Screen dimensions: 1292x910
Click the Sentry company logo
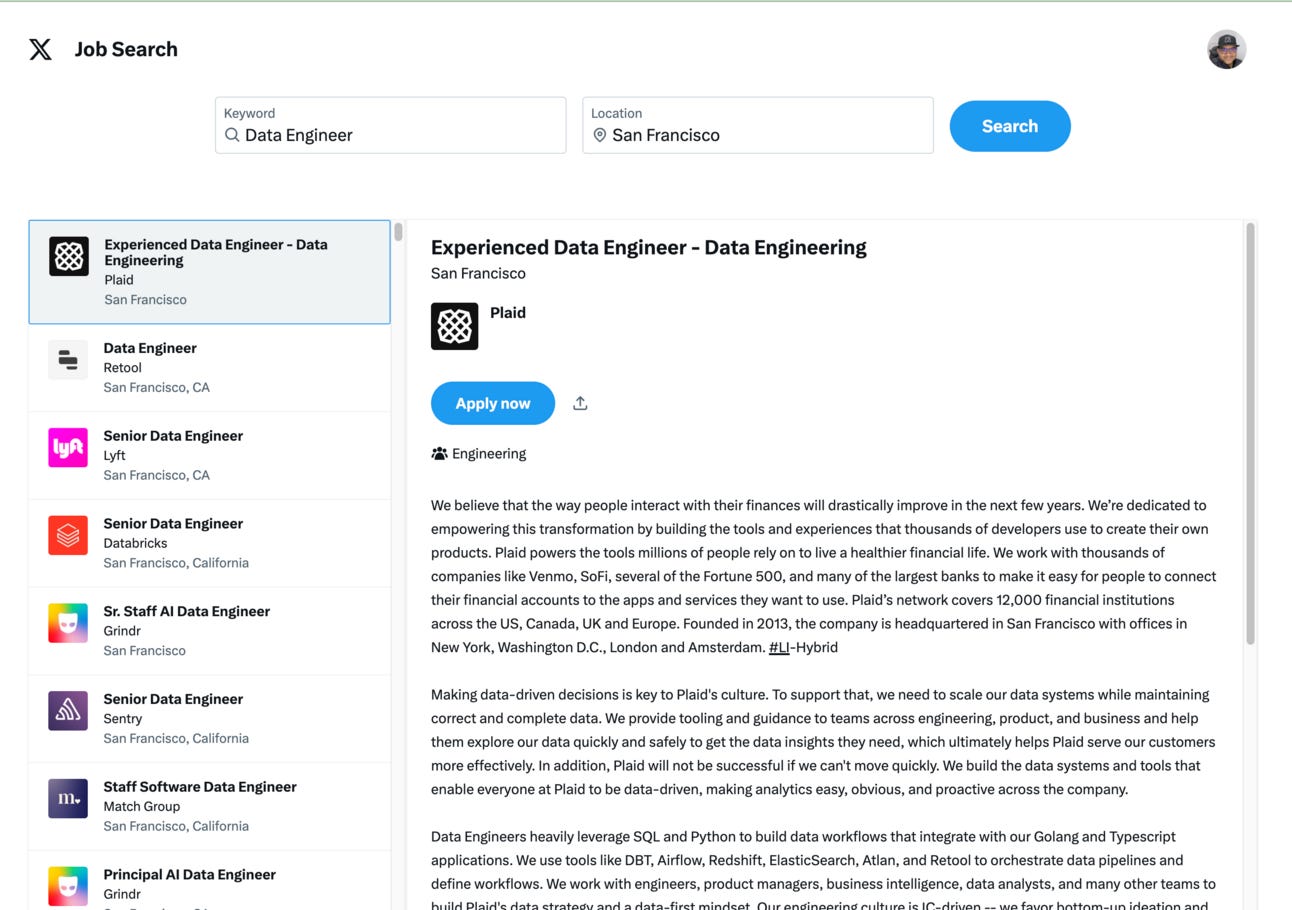point(68,711)
